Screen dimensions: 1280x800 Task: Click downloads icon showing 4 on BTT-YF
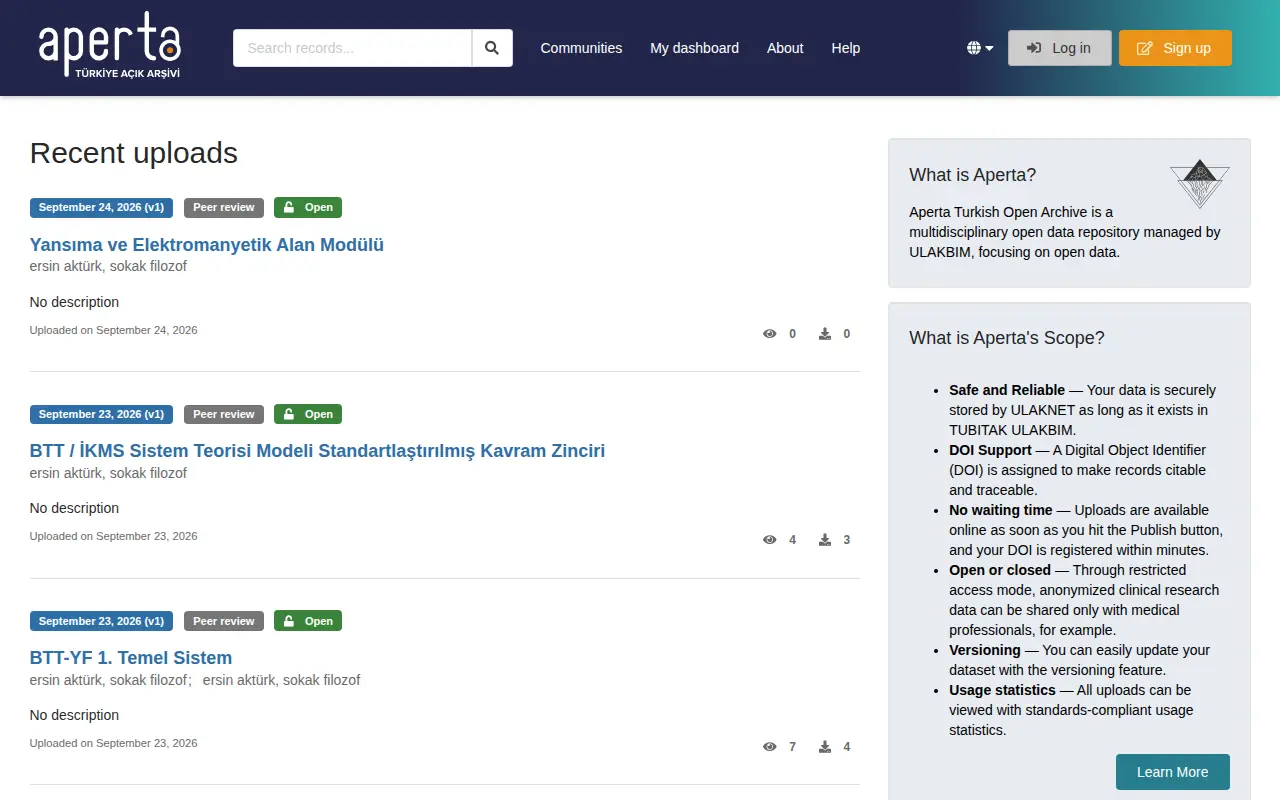coord(825,747)
